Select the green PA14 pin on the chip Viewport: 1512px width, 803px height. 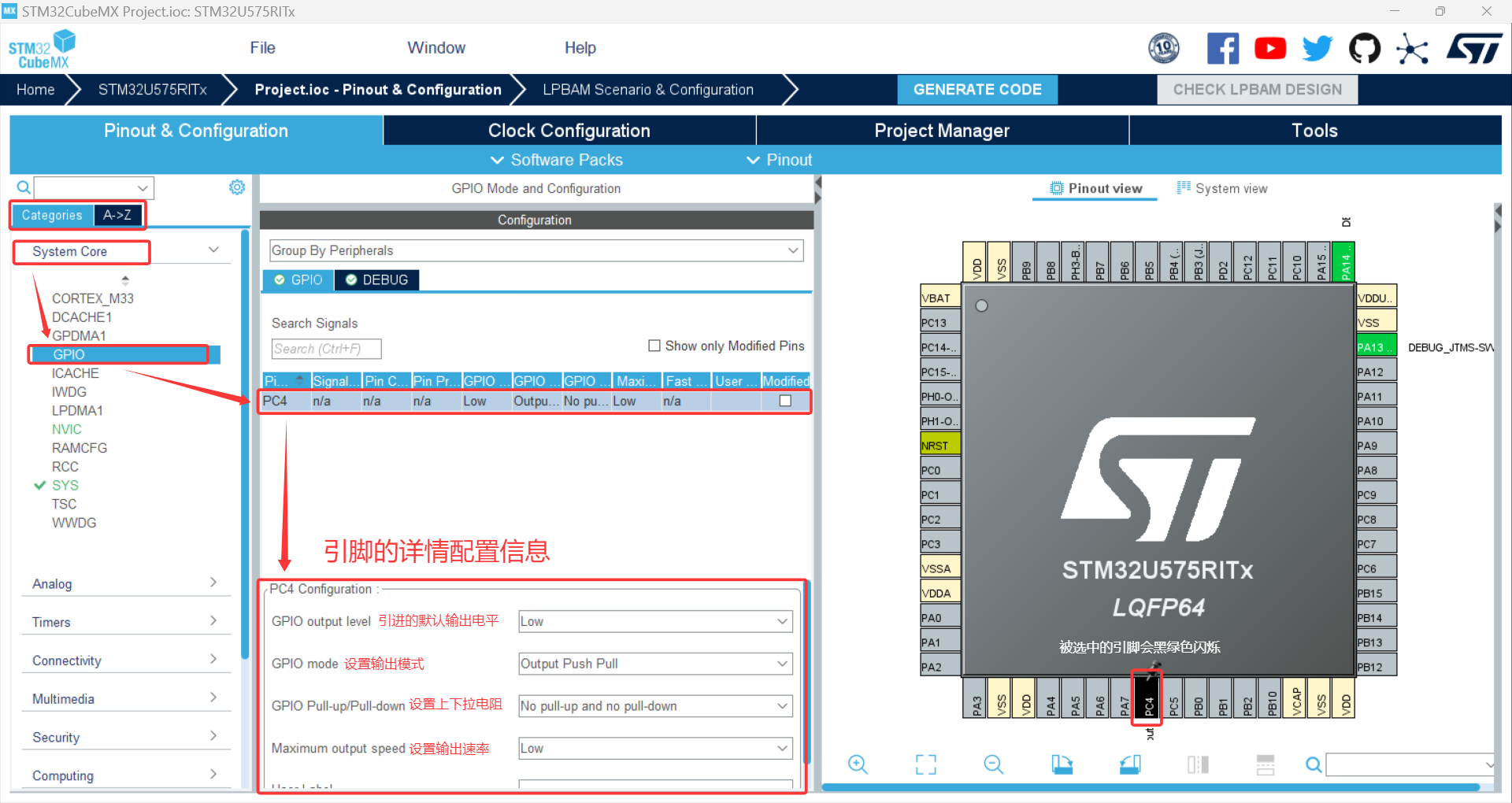pos(1345,262)
